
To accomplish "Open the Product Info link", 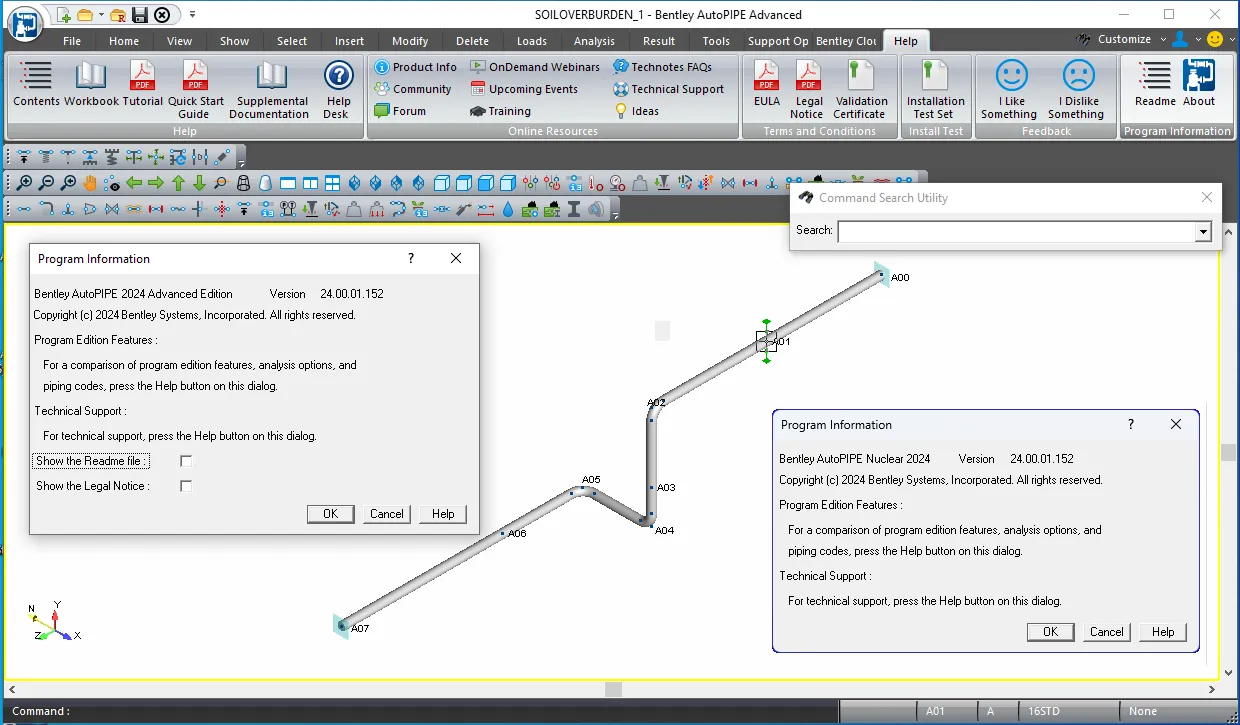I will tap(416, 67).
